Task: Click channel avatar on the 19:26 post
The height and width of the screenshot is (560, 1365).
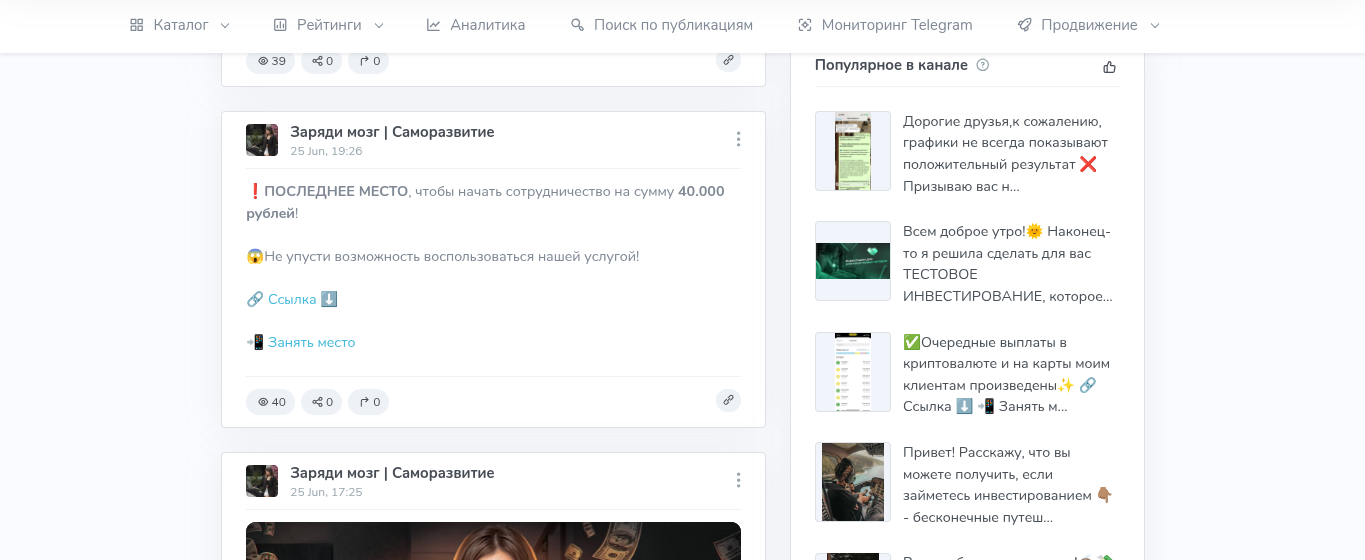Action: pos(262,140)
